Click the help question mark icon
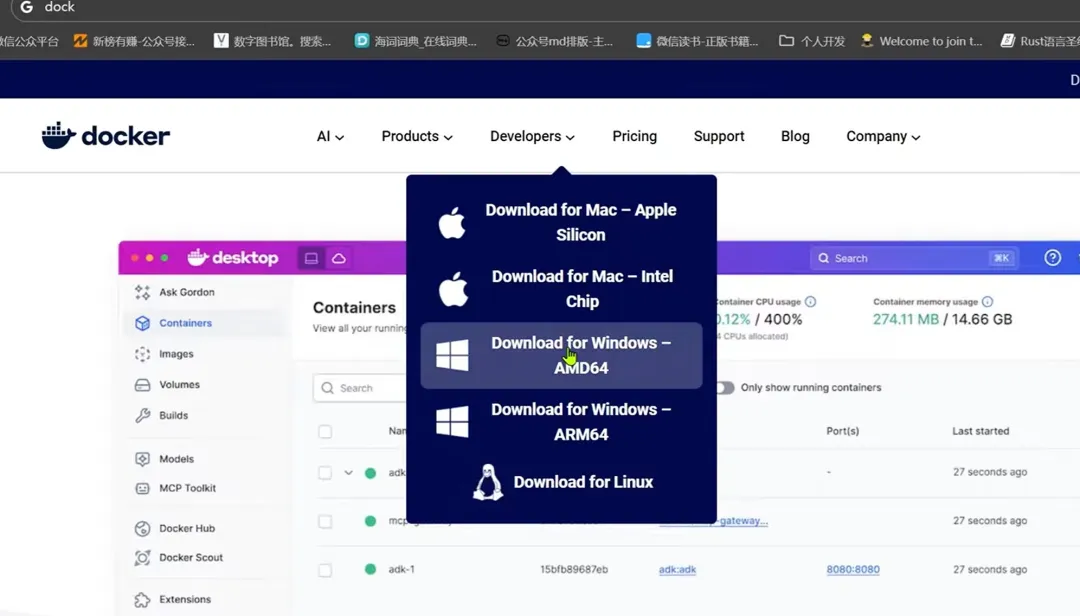The width and height of the screenshot is (1080, 616). coord(1052,258)
